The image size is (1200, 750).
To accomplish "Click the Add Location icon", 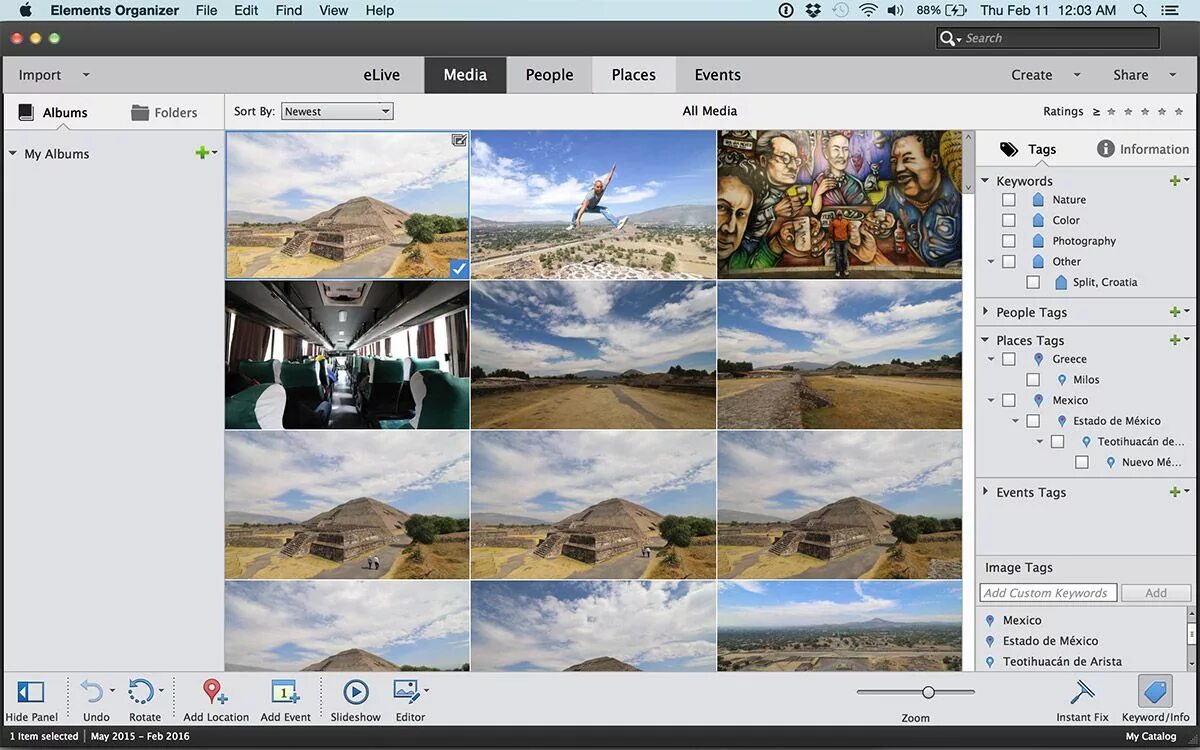I will point(214,692).
